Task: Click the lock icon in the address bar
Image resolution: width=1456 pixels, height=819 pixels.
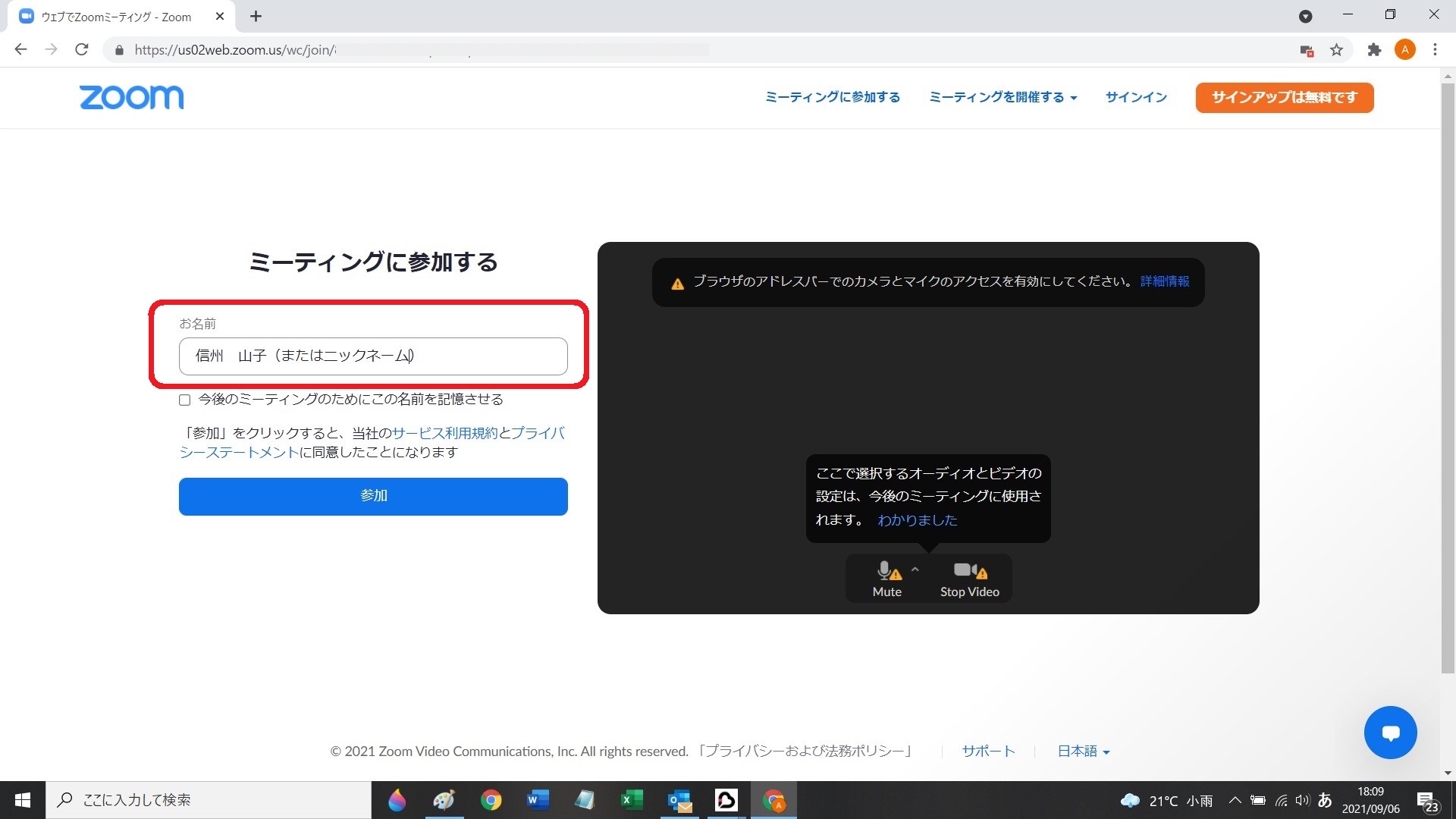Action: point(119,50)
